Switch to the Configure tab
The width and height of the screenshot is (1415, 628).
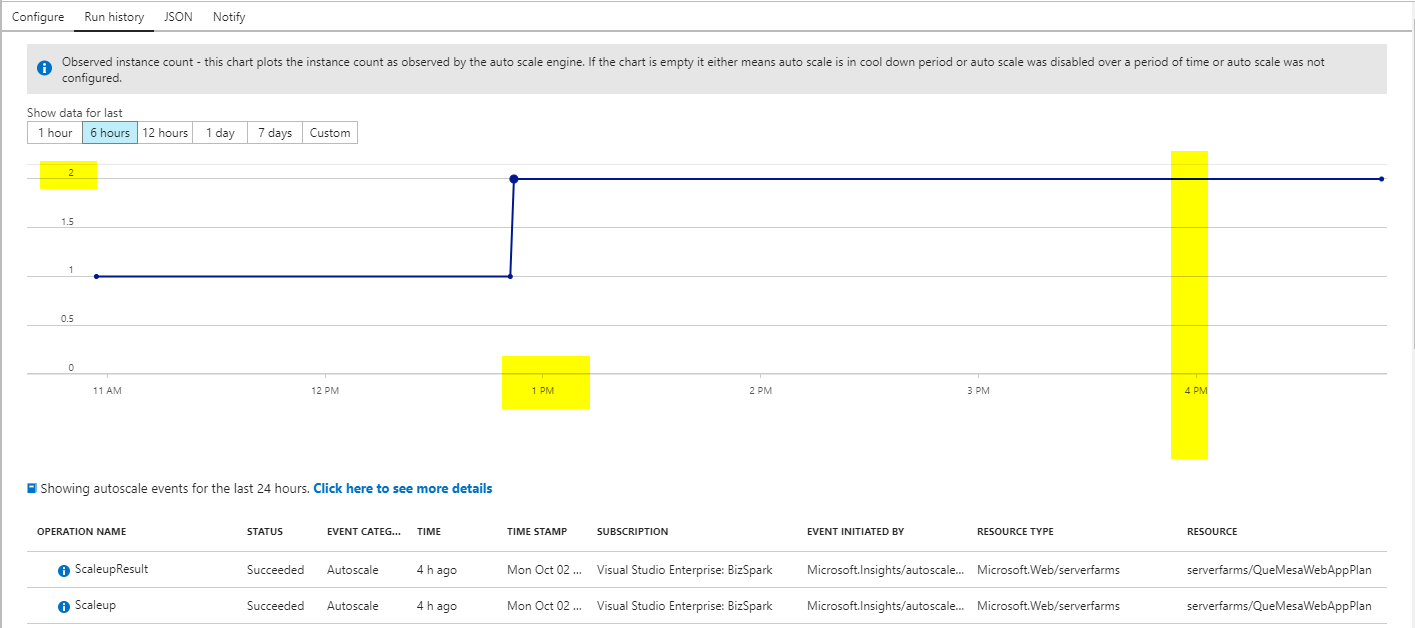click(x=38, y=16)
